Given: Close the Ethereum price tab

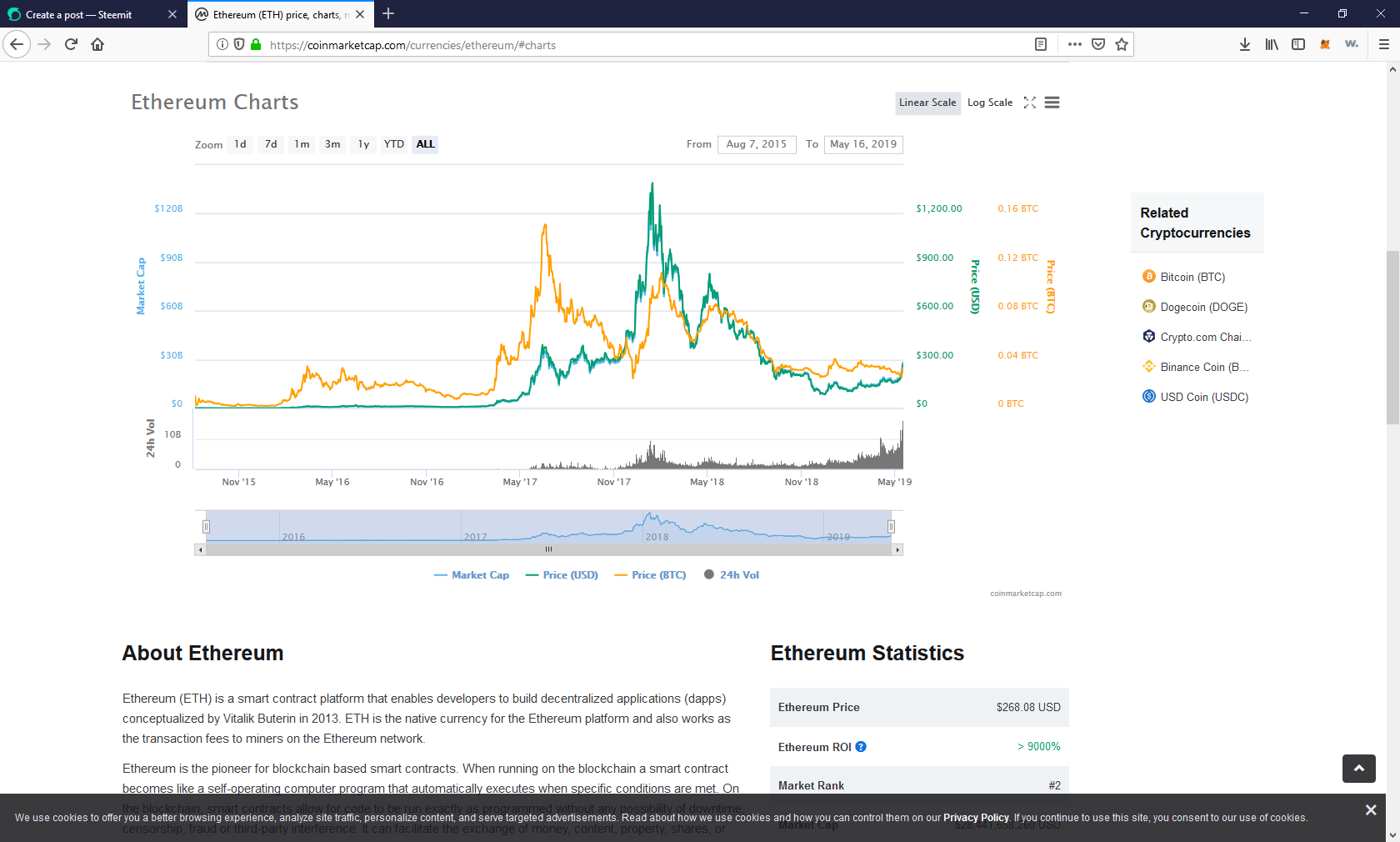Looking at the screenshot, I should pyautogui.click(x=360, y=14).
